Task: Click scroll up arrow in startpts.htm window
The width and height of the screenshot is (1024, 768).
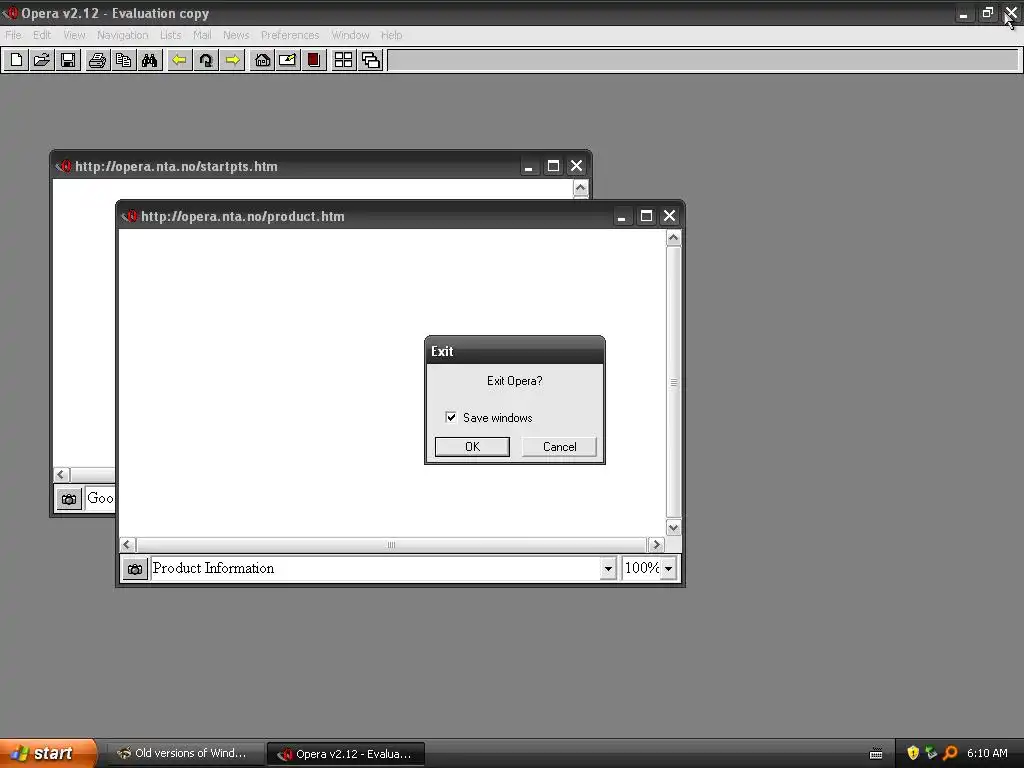Action: click(581, 188)
